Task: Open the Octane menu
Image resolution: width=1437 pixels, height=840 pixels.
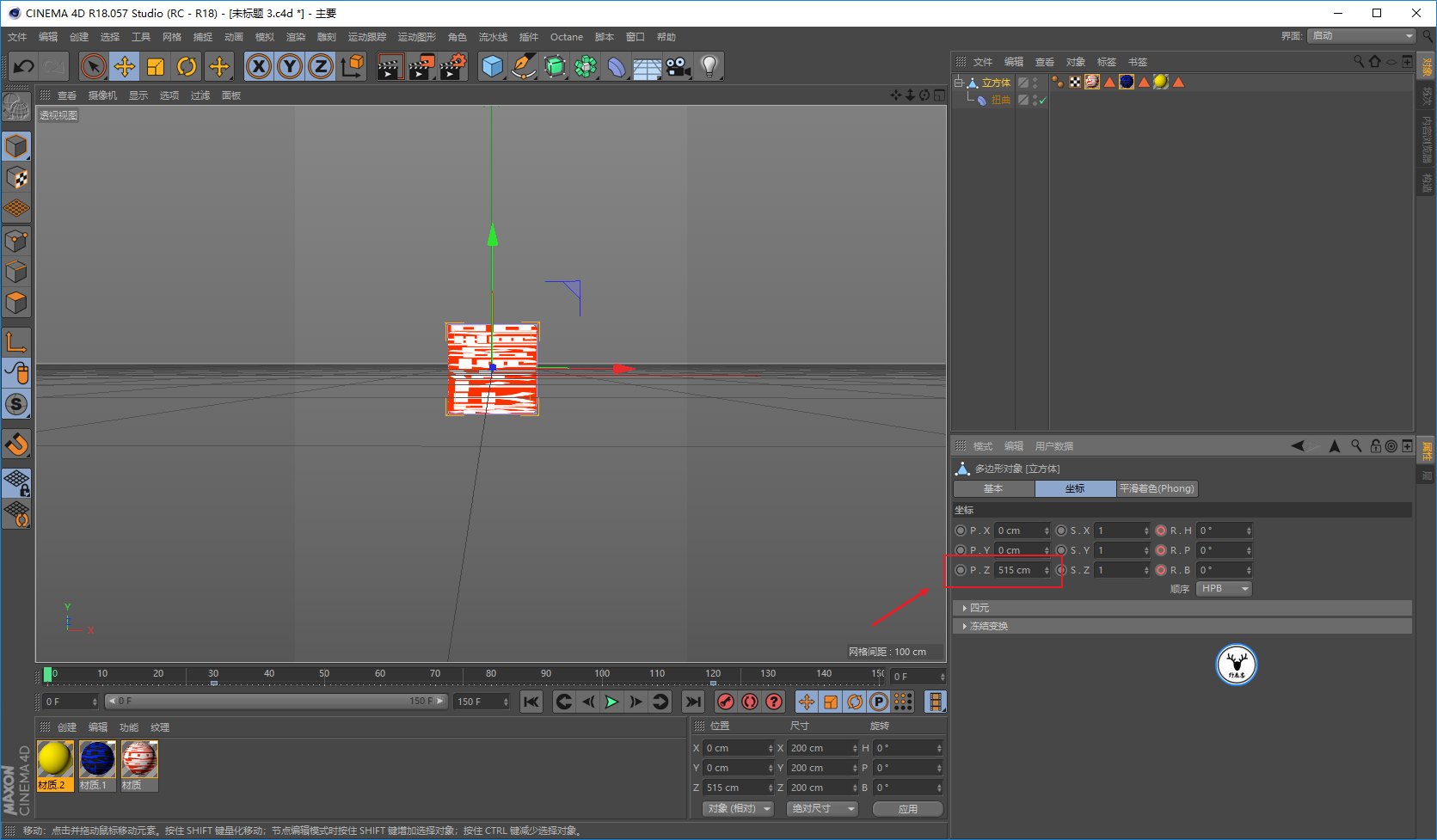Action: tap(567, 37)
